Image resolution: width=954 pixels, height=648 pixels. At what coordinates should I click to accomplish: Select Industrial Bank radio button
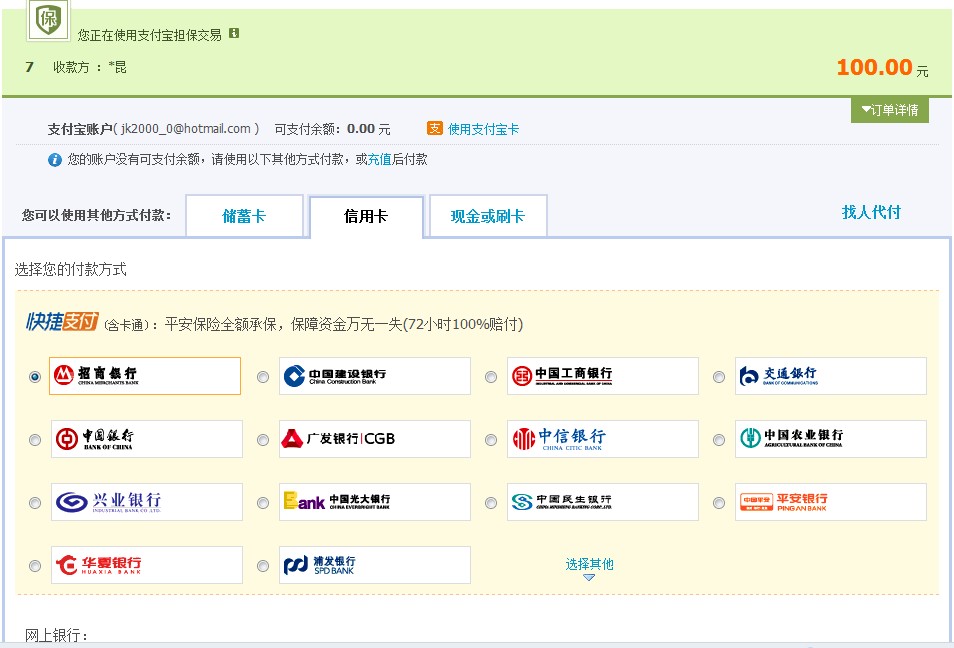[35, 503]
